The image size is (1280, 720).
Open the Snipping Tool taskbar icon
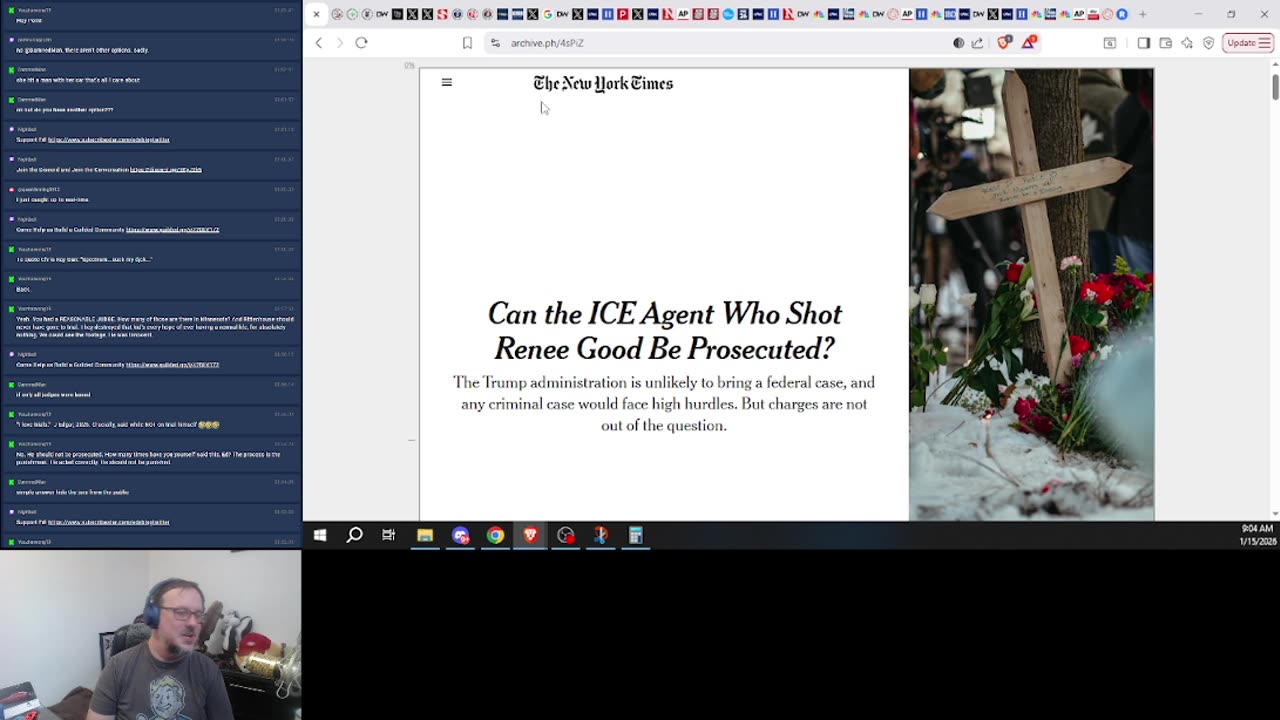pos(600,536)
